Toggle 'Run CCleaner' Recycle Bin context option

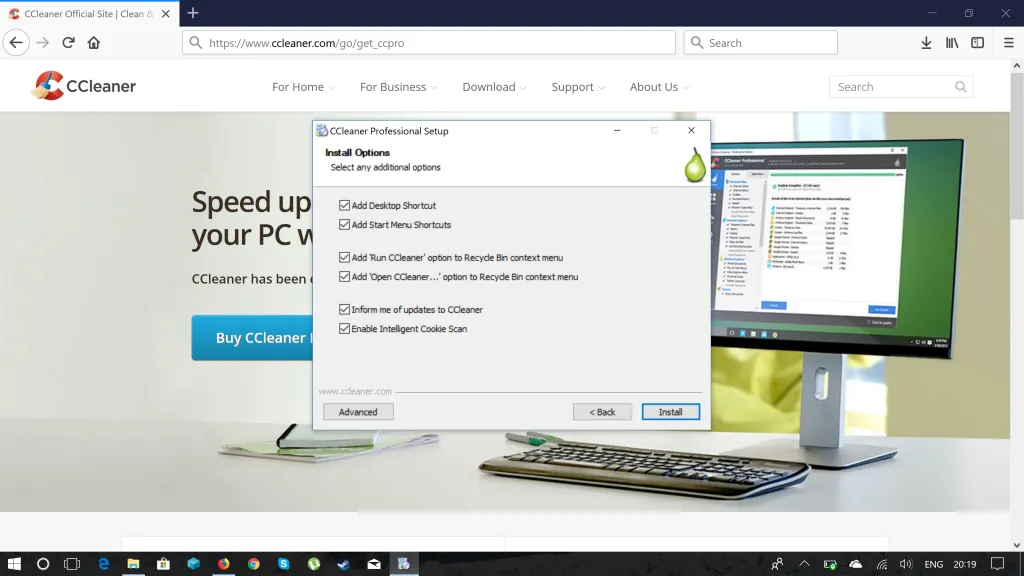click(x=344, y=257)
